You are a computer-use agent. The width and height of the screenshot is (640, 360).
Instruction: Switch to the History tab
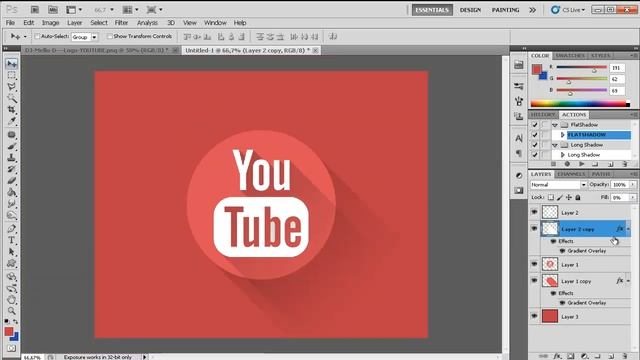(543, 115)
